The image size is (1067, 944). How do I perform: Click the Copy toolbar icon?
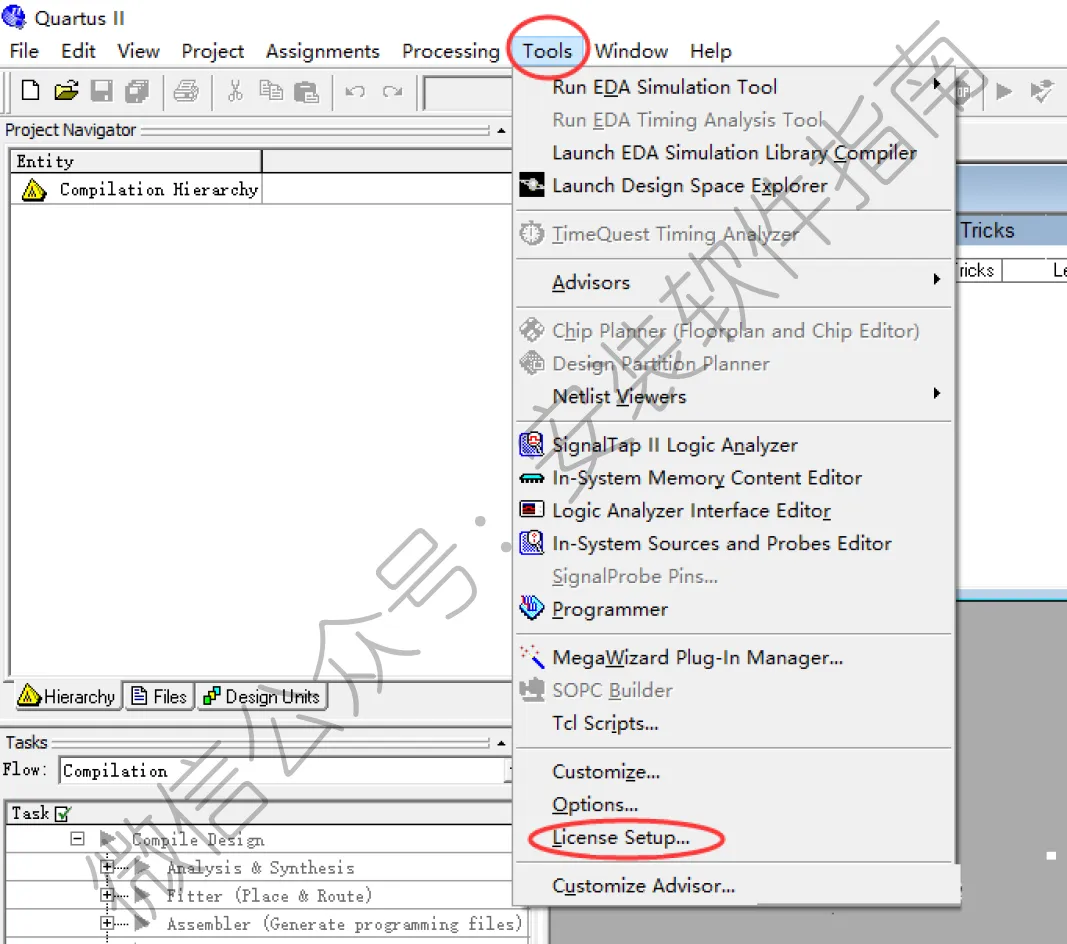coord(271,91)
